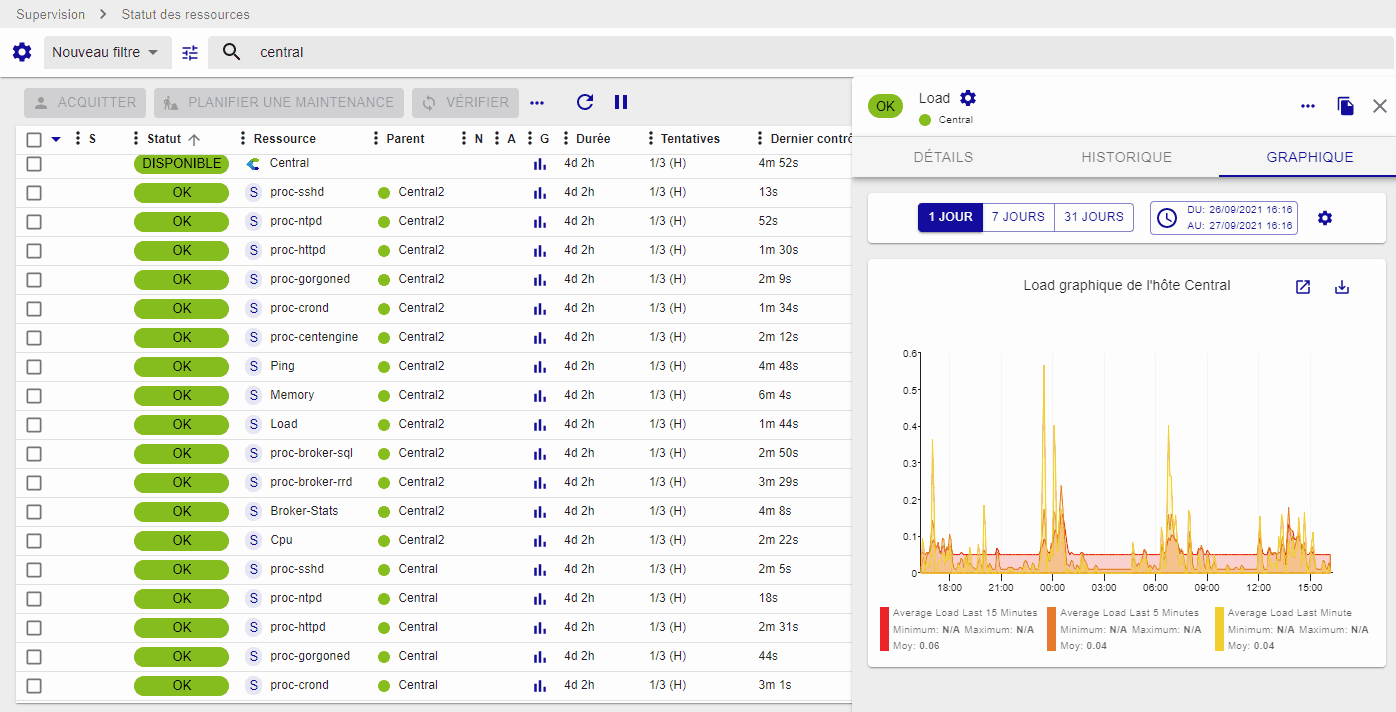
Task: Click the refresh resources icon
Action: [x=585, y=102]
